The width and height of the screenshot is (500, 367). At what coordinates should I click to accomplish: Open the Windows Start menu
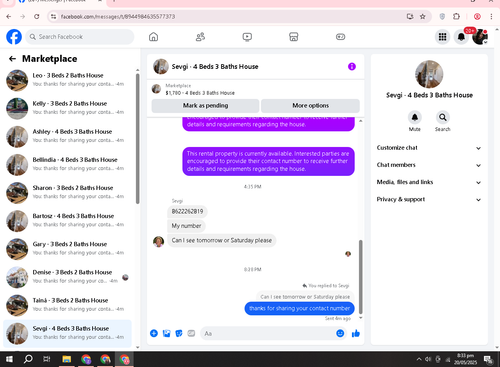(9, 359)
